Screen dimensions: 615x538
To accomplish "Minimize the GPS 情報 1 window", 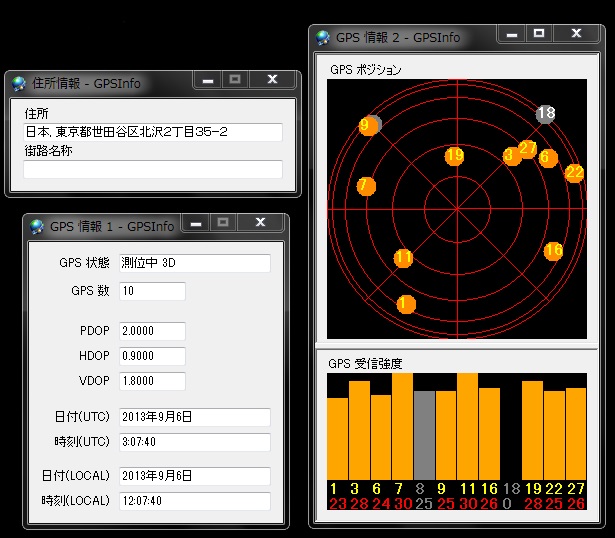I will pos(196,223).
